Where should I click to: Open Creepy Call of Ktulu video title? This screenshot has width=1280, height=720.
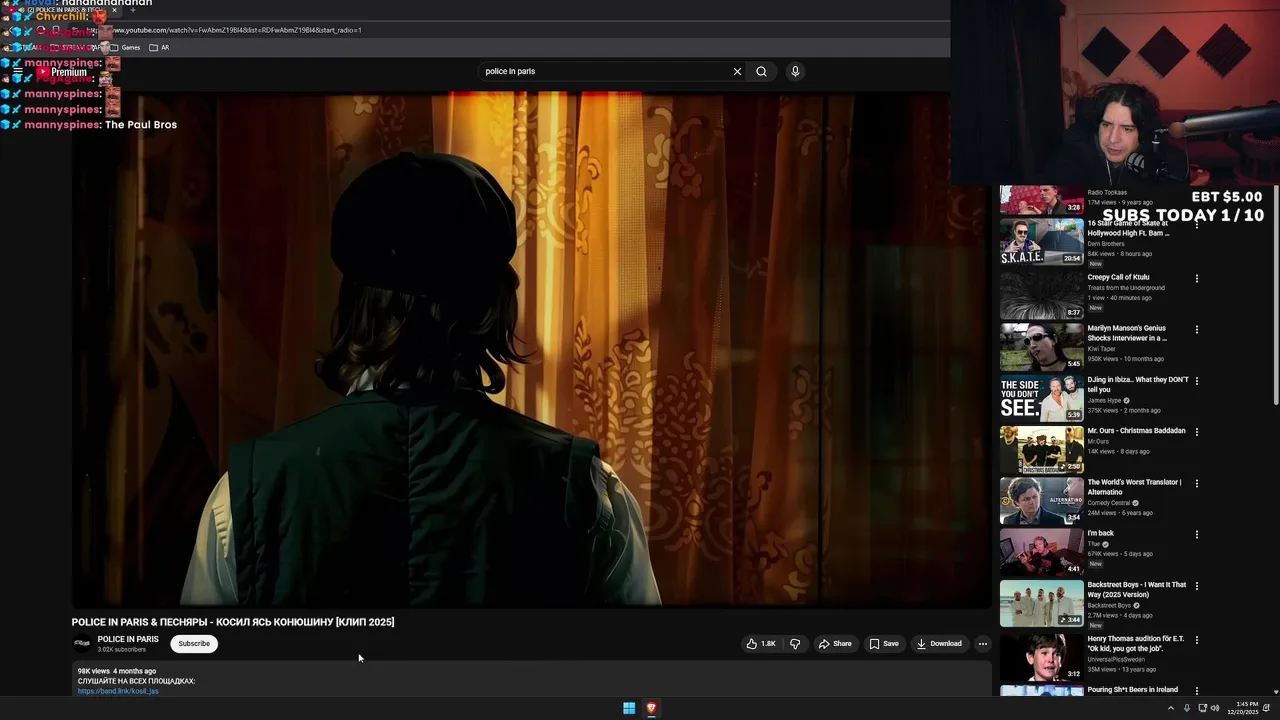tap(1118, 277)
